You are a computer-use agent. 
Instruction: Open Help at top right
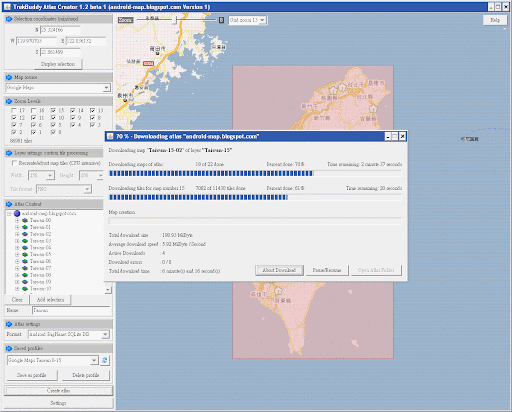(x=495, y=20)
